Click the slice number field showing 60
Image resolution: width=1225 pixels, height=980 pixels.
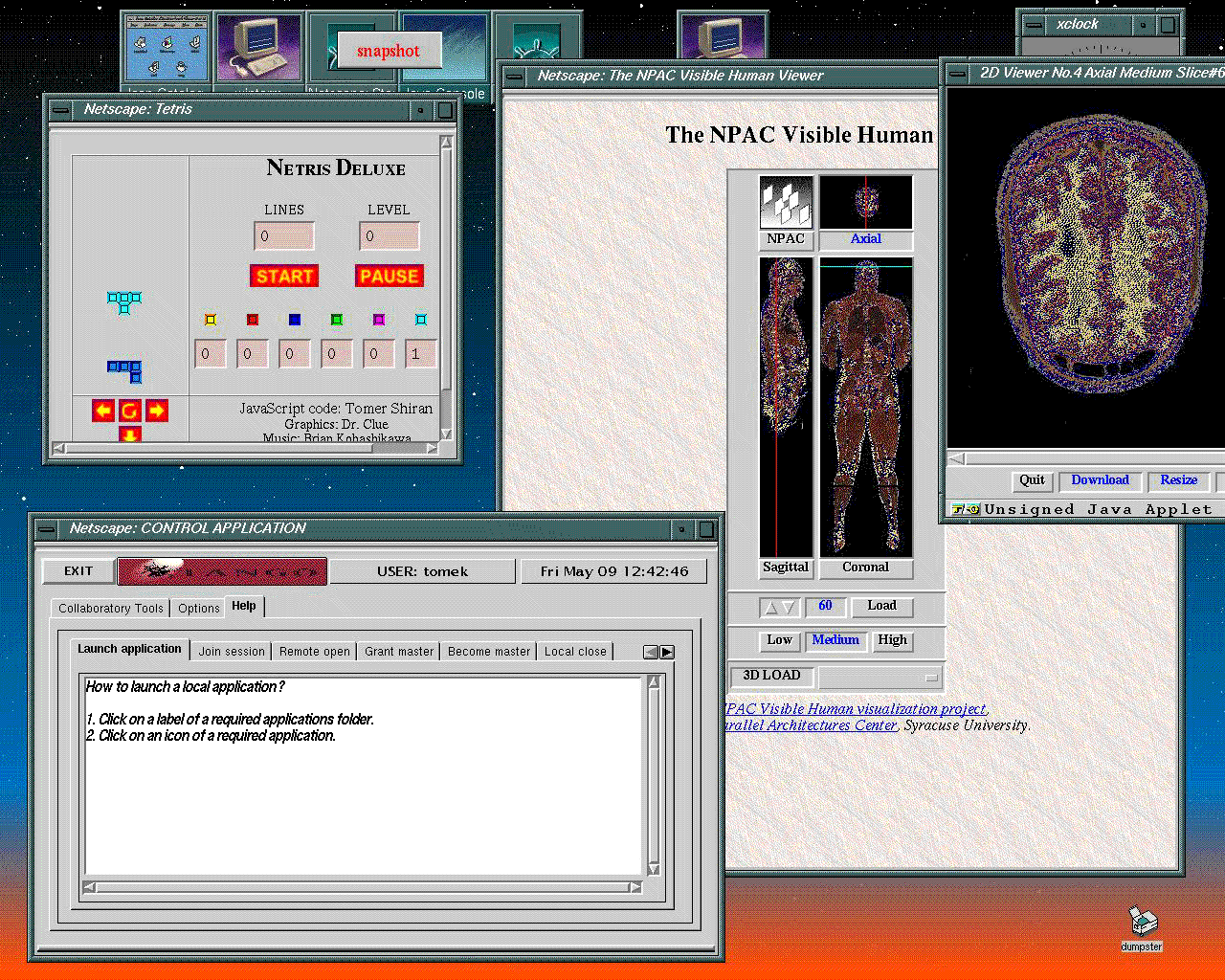[825, 606]
